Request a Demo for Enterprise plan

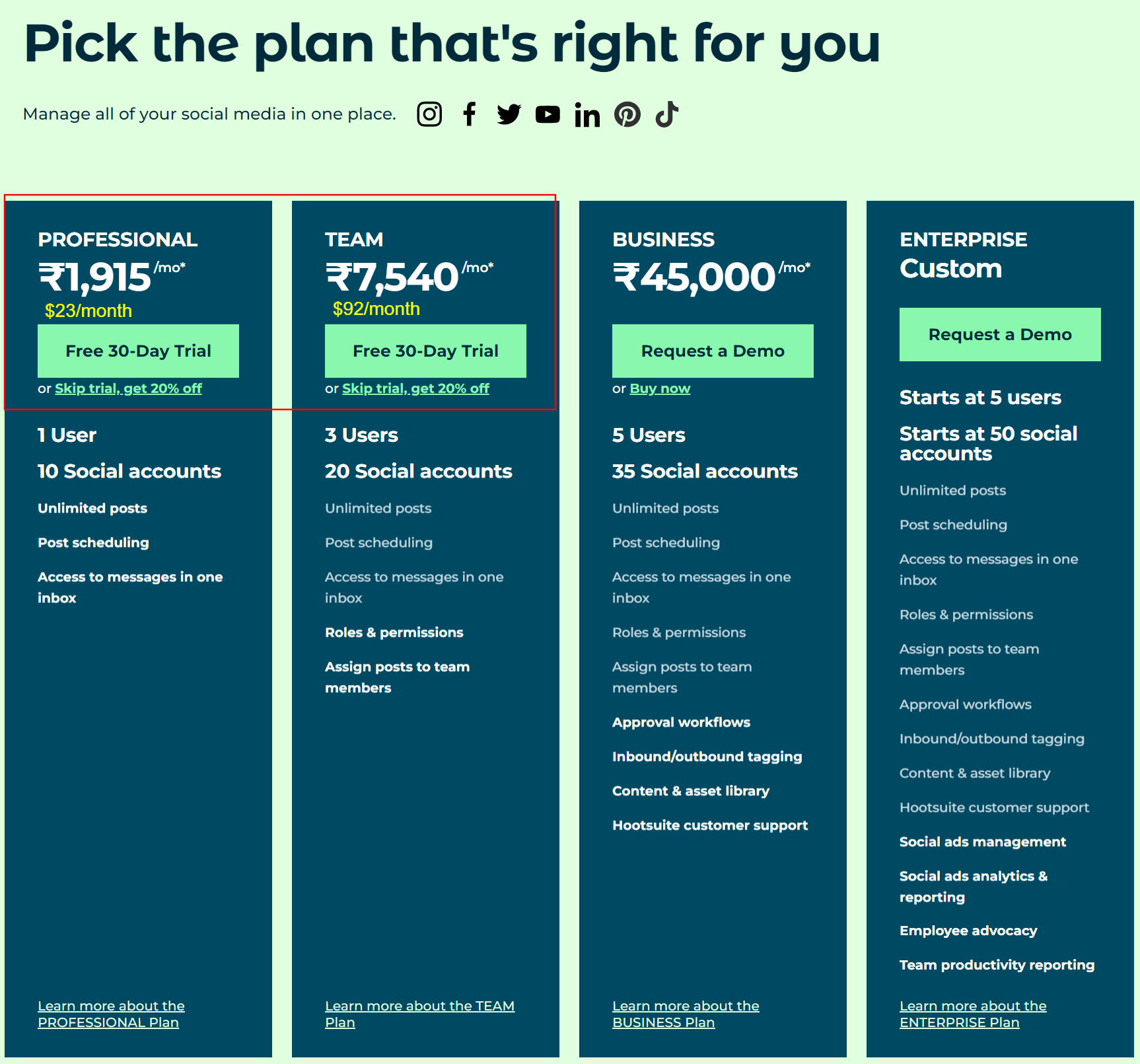pyautogui.click(x=1000, y=334)
